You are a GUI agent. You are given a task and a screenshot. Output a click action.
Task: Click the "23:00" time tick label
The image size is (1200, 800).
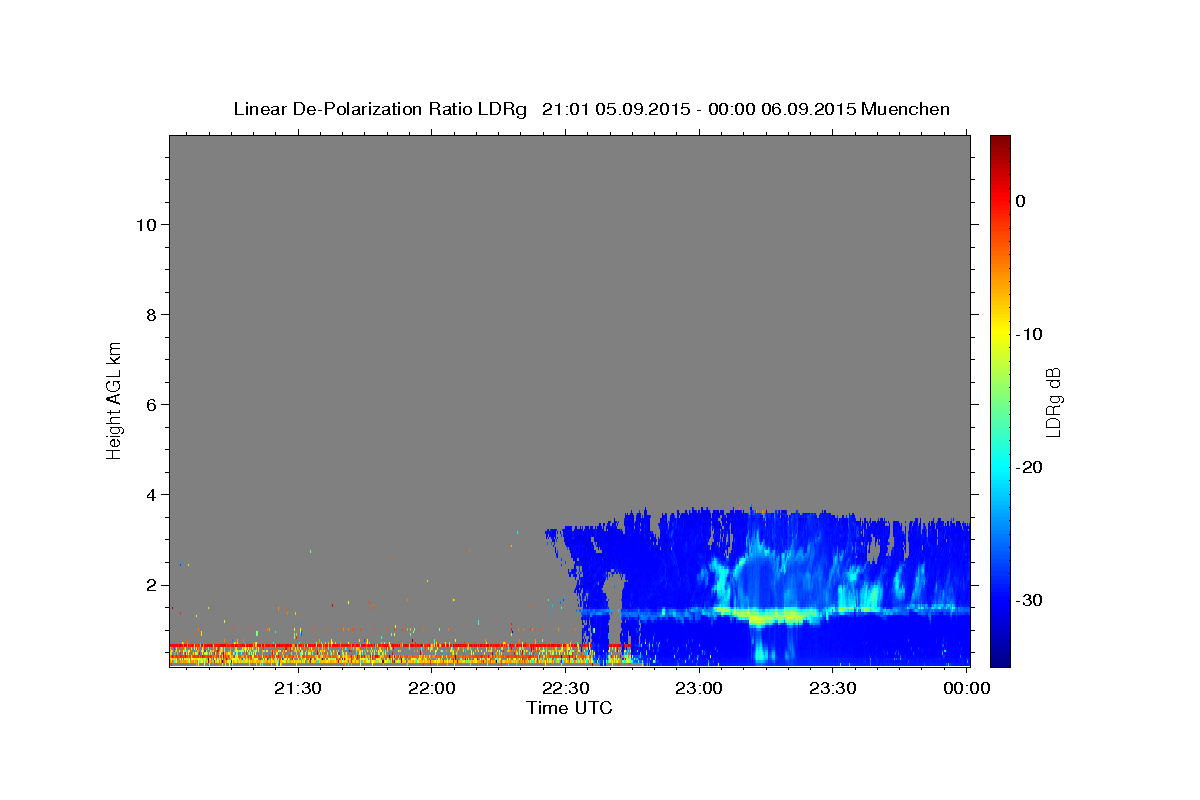pos(699,688)
